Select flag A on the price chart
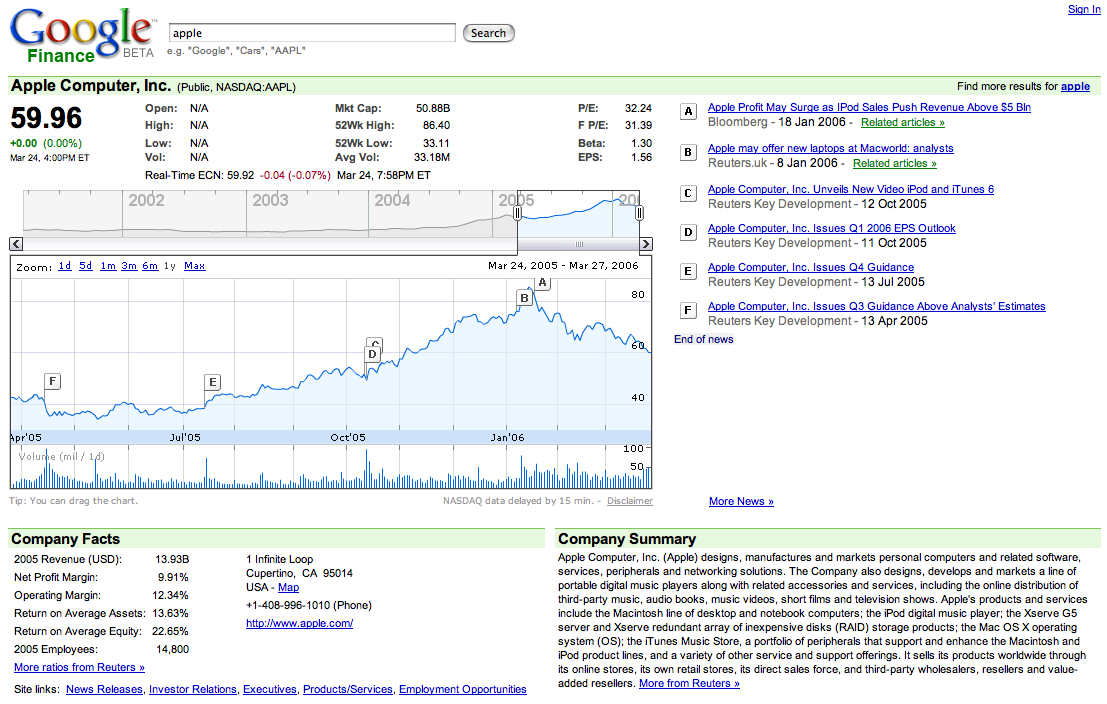 coord(542,283)
